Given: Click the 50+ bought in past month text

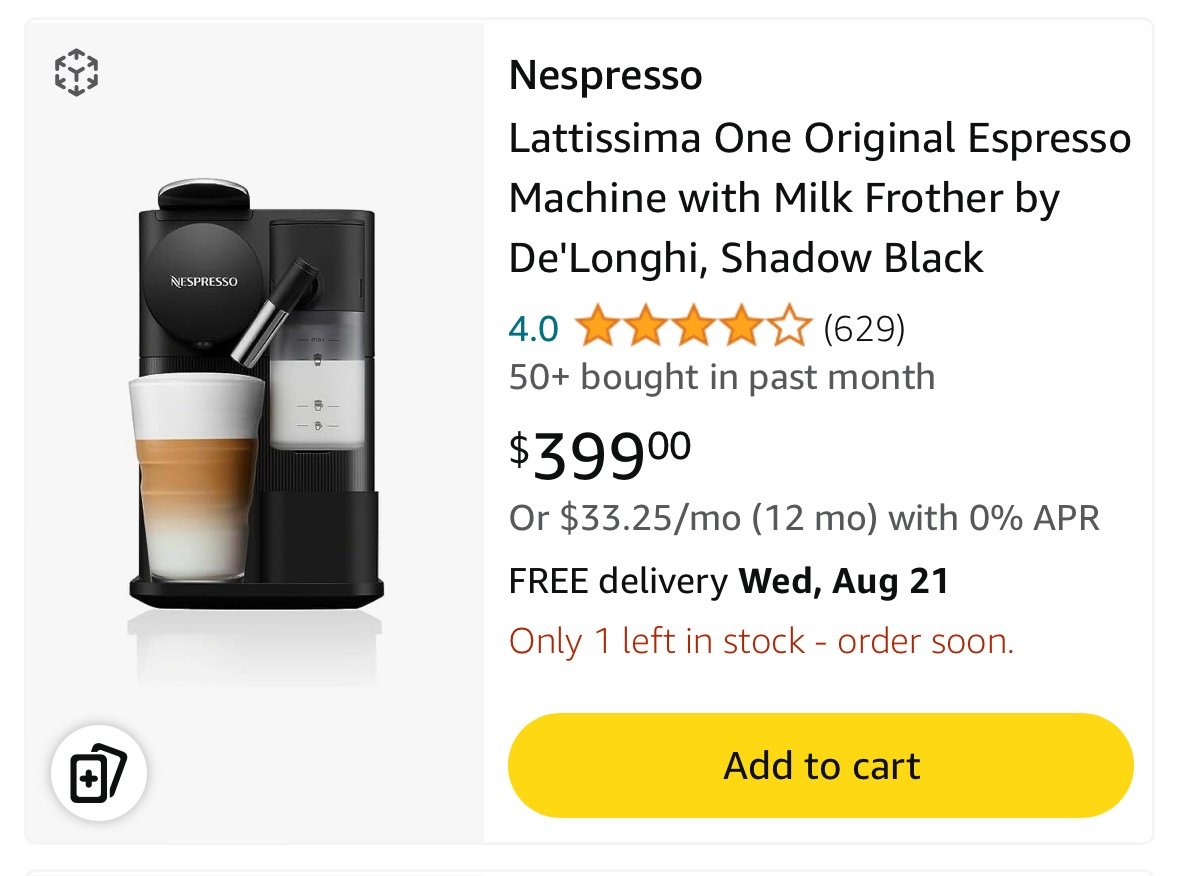Looking at the screenshot, I should (722, 377).
